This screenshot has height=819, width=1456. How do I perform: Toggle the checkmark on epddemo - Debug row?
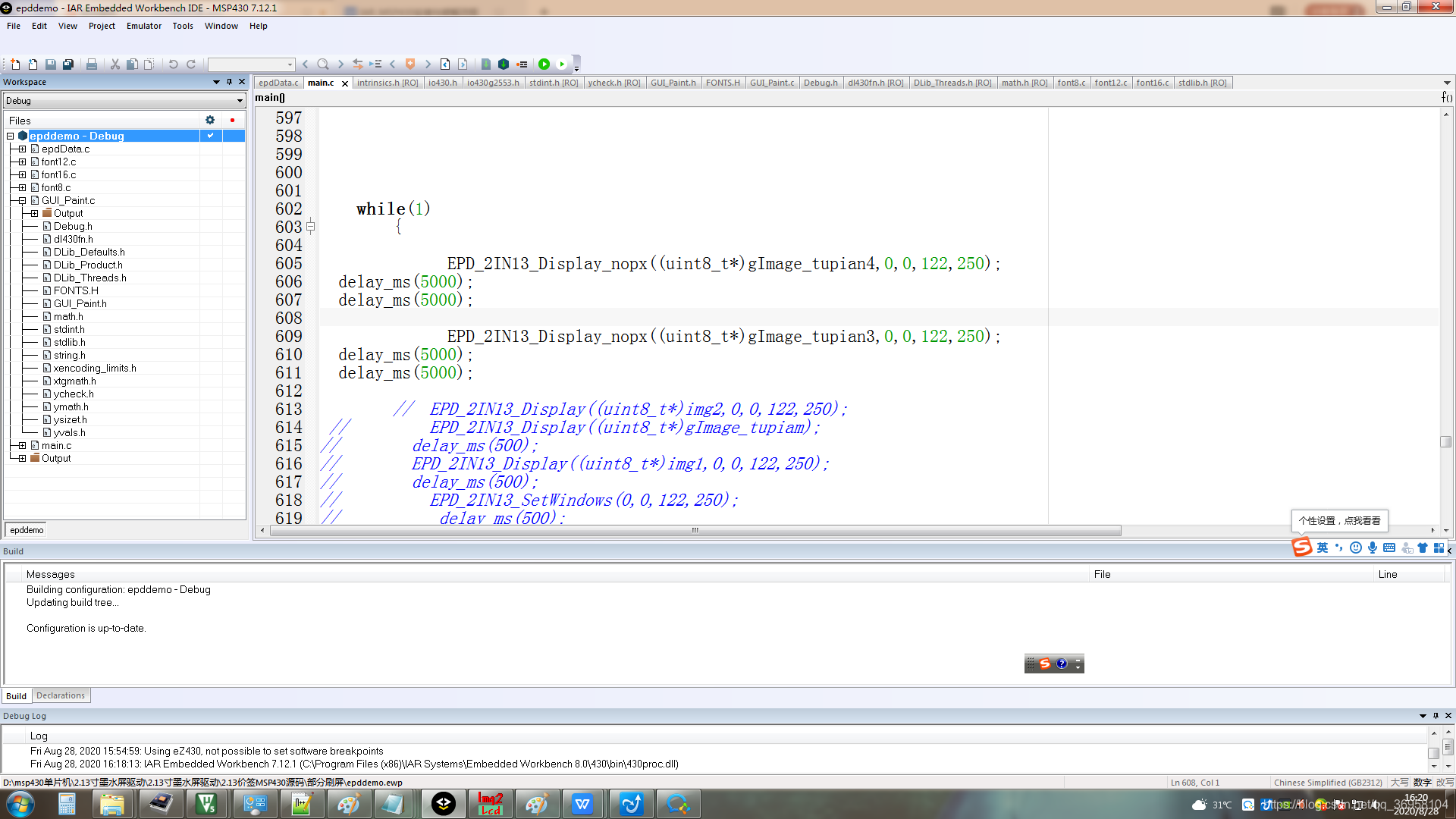click(210, 136)
